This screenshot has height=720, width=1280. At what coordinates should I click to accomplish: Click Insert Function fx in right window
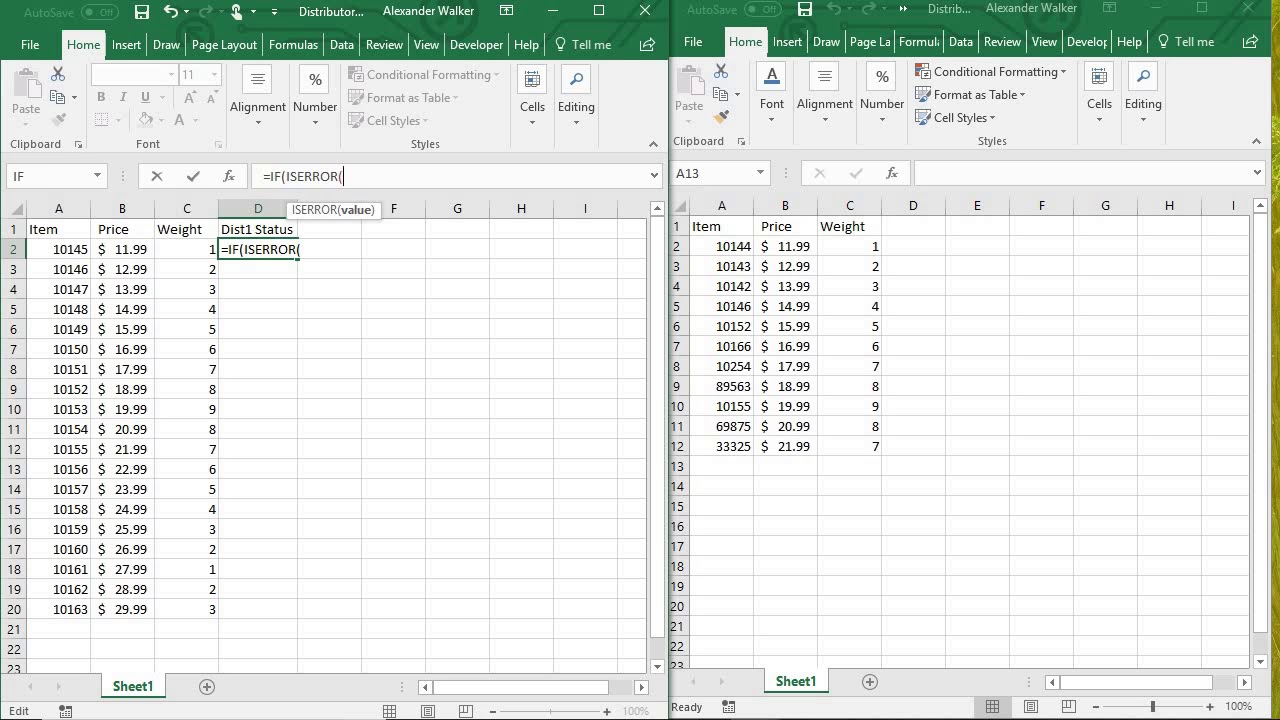pos(891,173)
